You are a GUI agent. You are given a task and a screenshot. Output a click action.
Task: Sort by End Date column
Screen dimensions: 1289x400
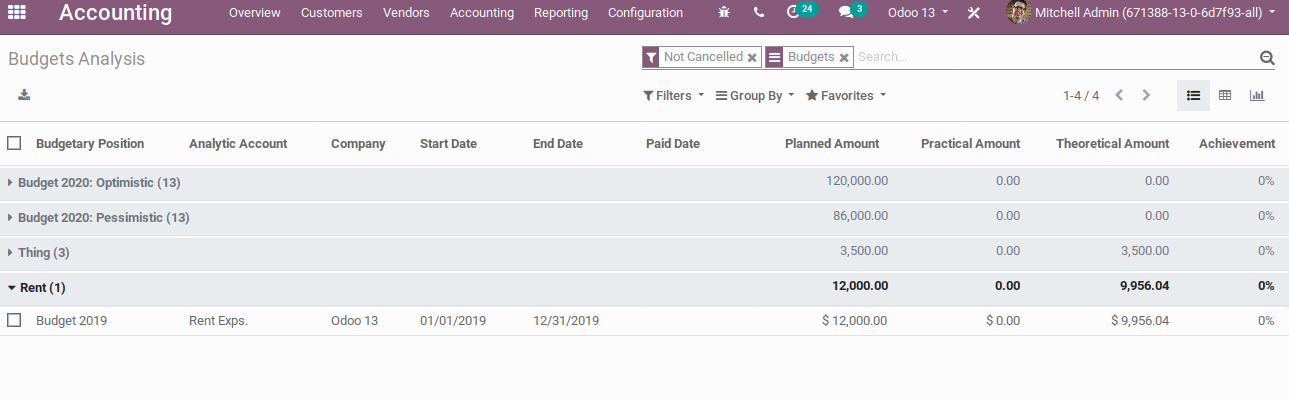(558, 144)
